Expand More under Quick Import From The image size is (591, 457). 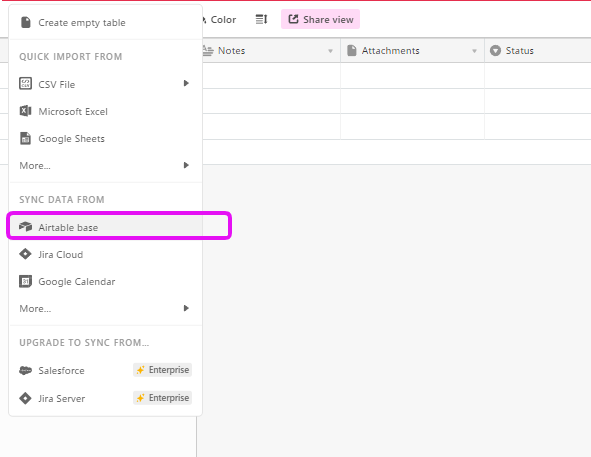[106, 166]
